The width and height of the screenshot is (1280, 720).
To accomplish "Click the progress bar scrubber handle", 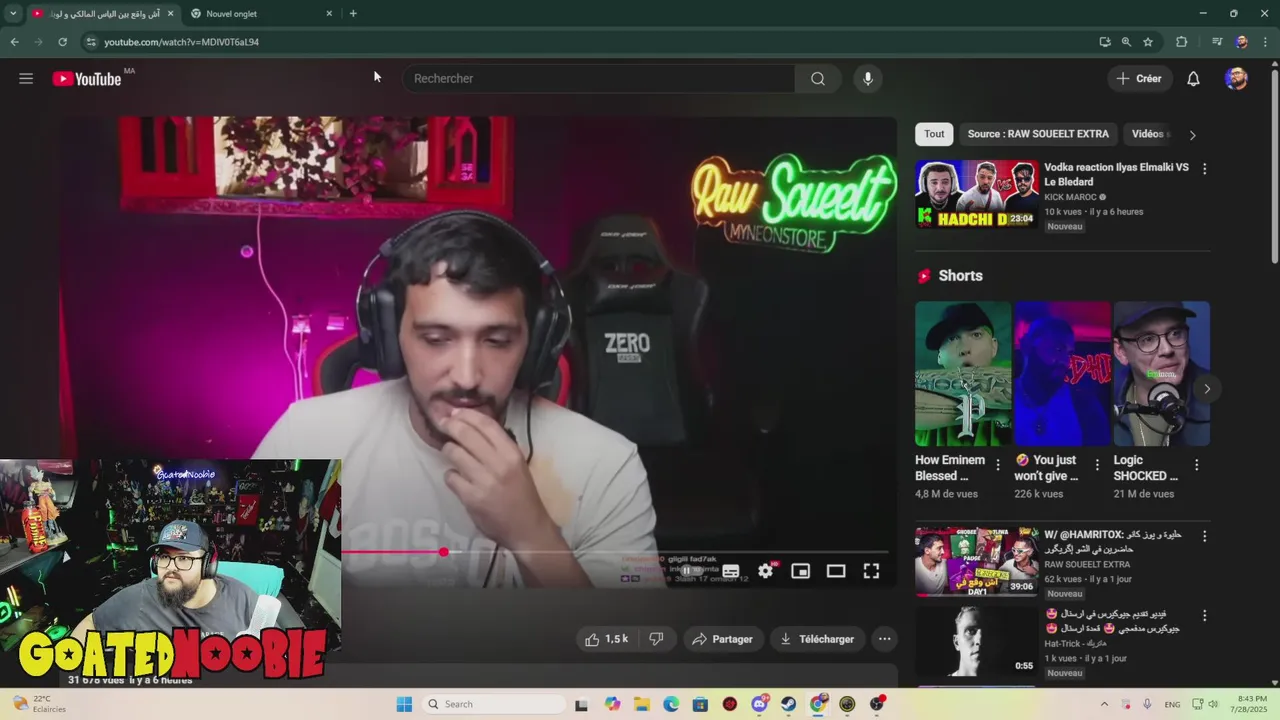I will tap(443, 552).
